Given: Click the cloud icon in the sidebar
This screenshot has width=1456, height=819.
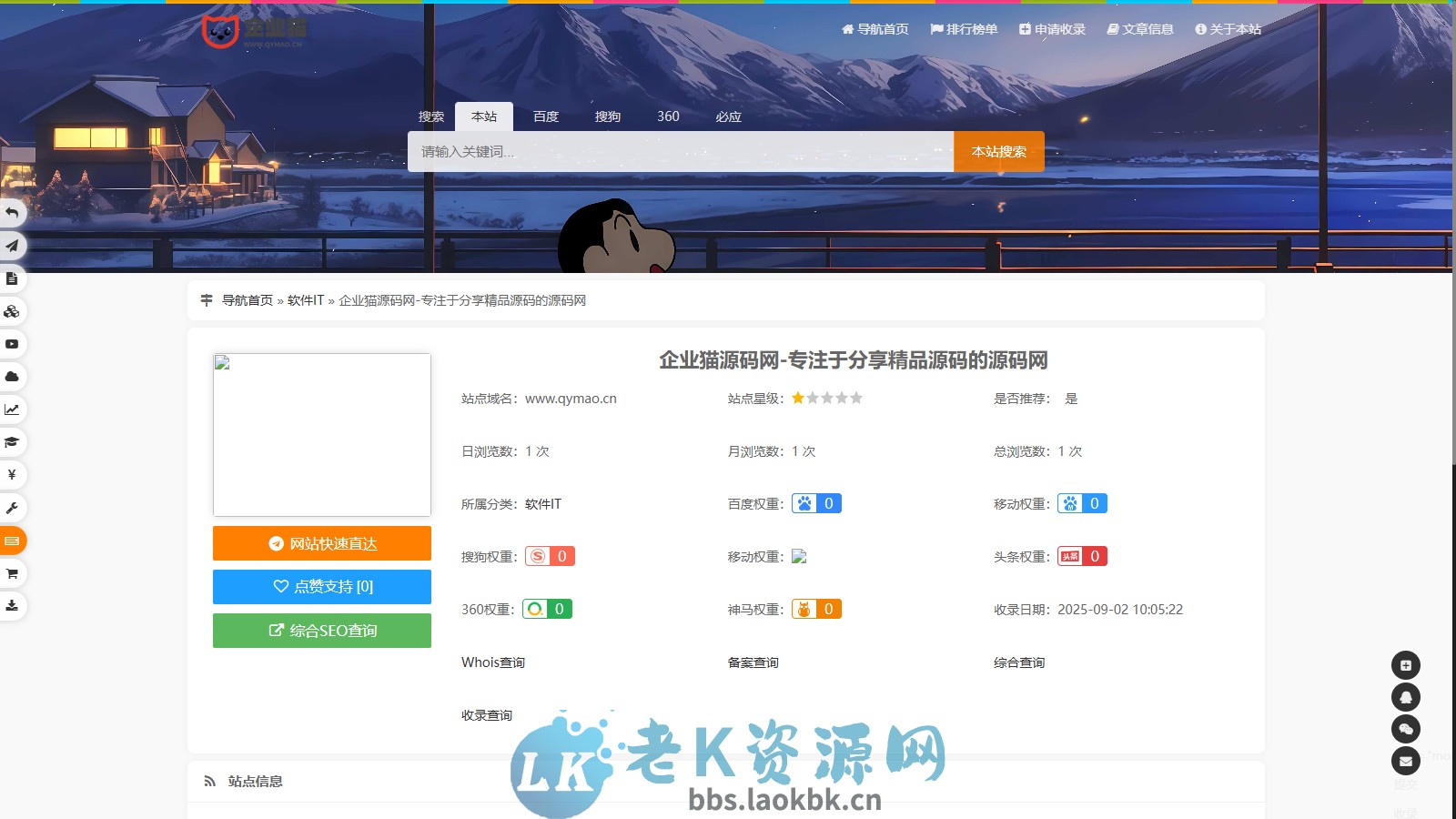Looking at the screenshot, I should tap(12, 377).
